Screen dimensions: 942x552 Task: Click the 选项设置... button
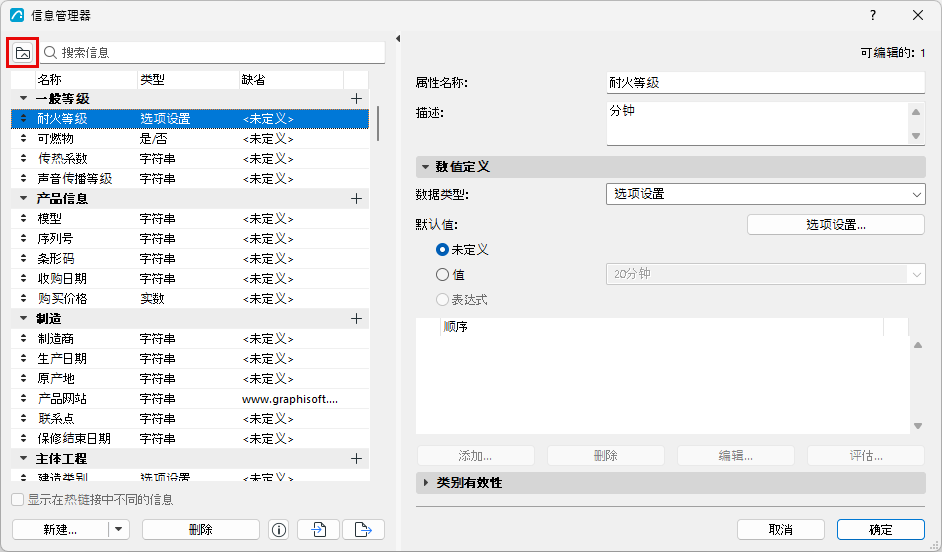(836, 225)
